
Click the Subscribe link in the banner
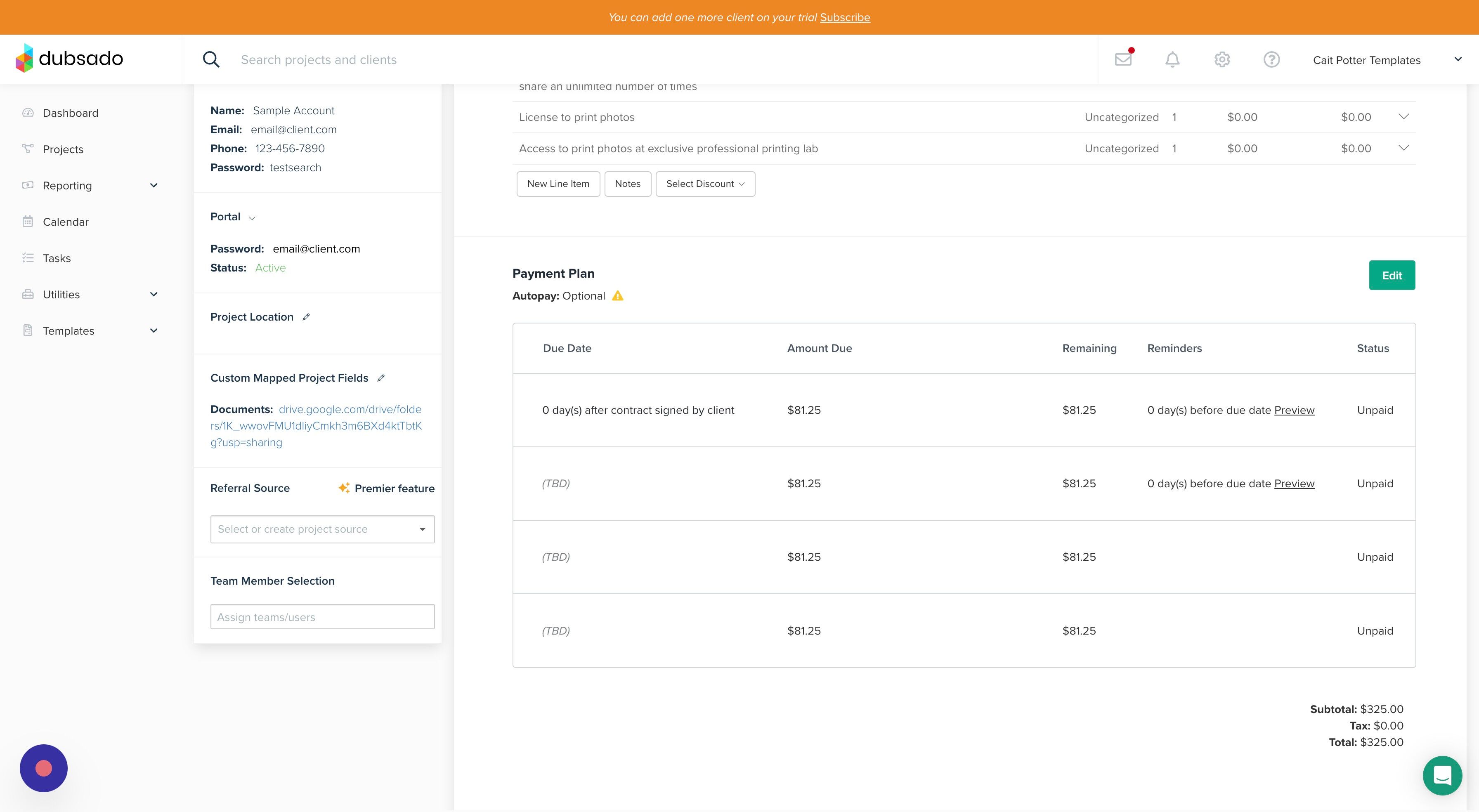click(x=845, y=17)
